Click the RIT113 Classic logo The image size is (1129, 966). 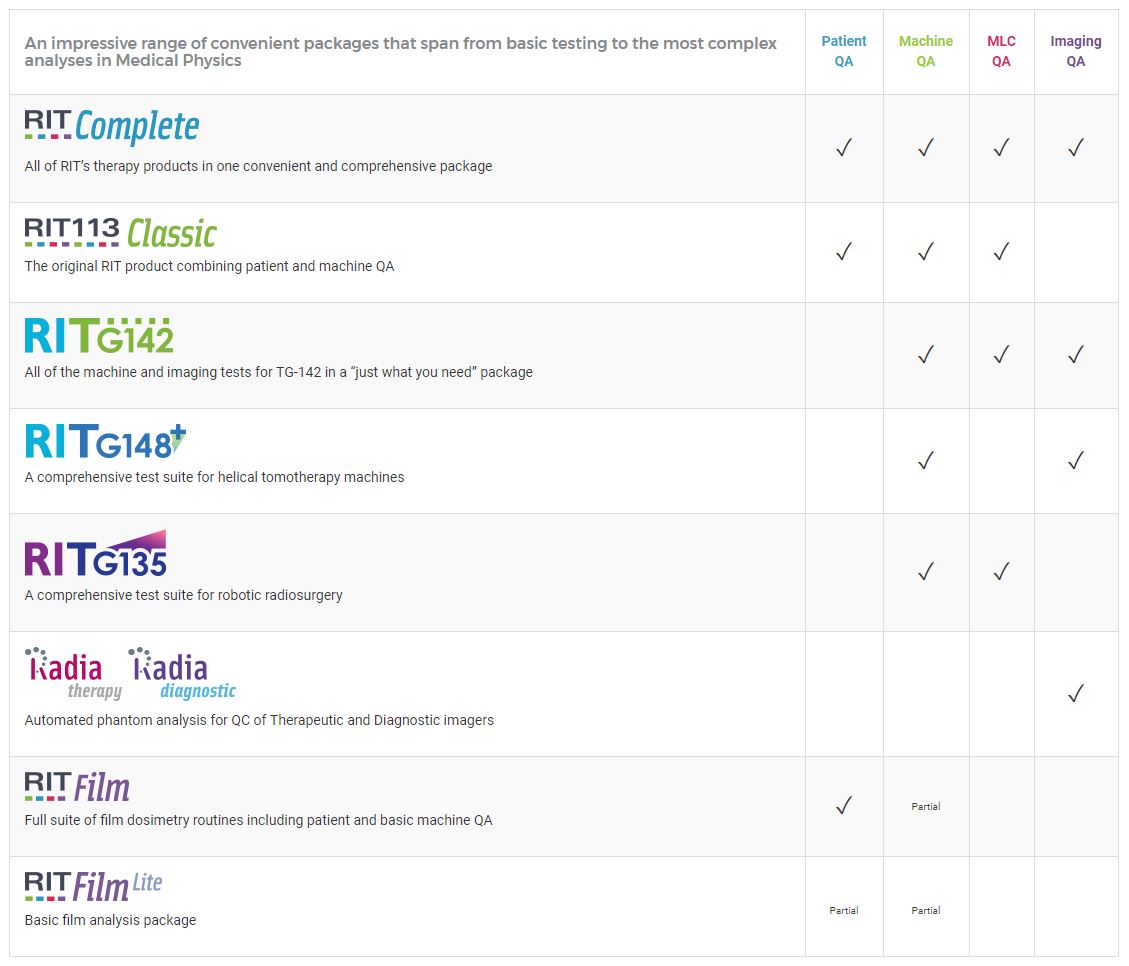120,232
